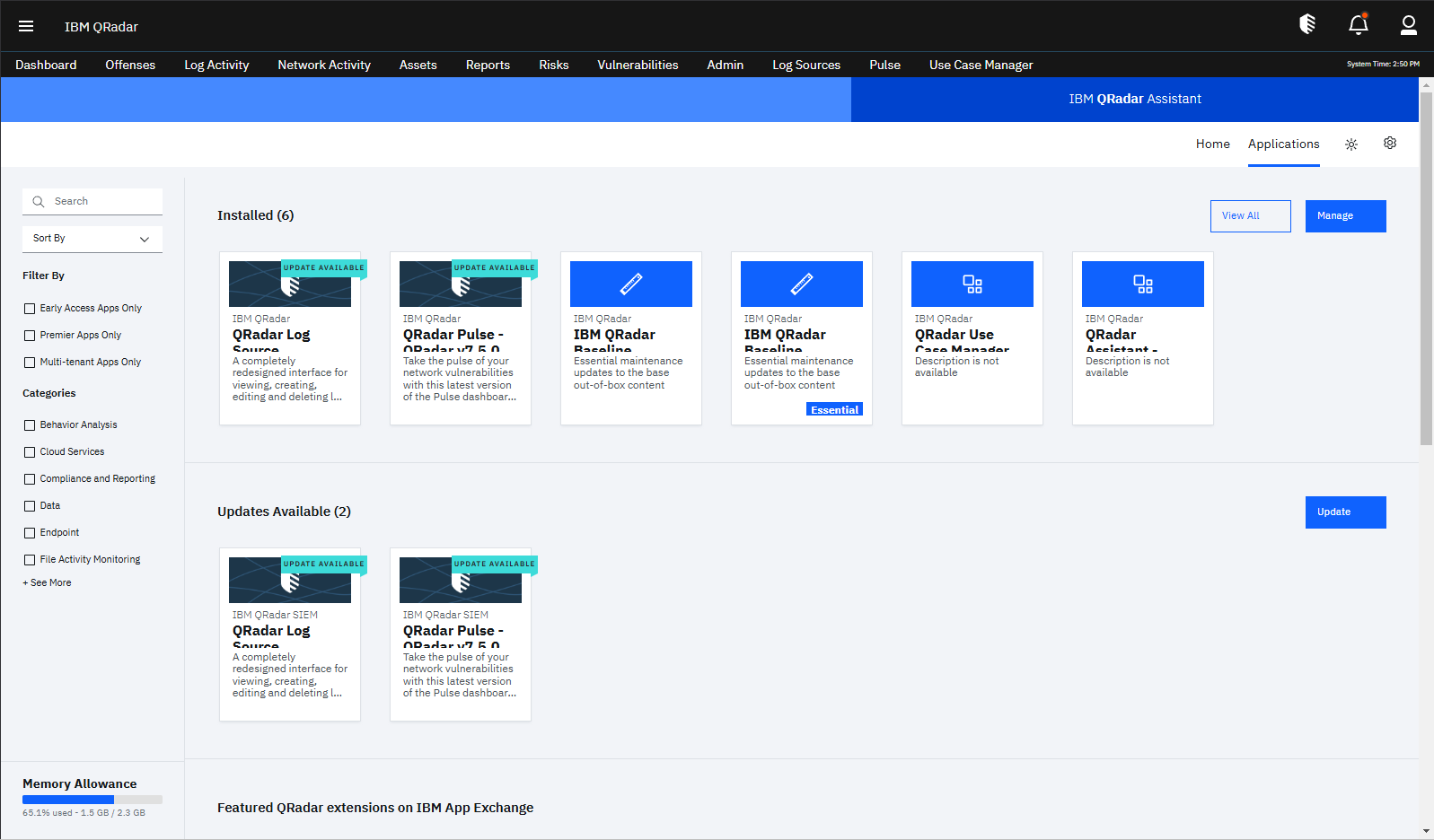Open the Sort By dropdown

point(92,239)
